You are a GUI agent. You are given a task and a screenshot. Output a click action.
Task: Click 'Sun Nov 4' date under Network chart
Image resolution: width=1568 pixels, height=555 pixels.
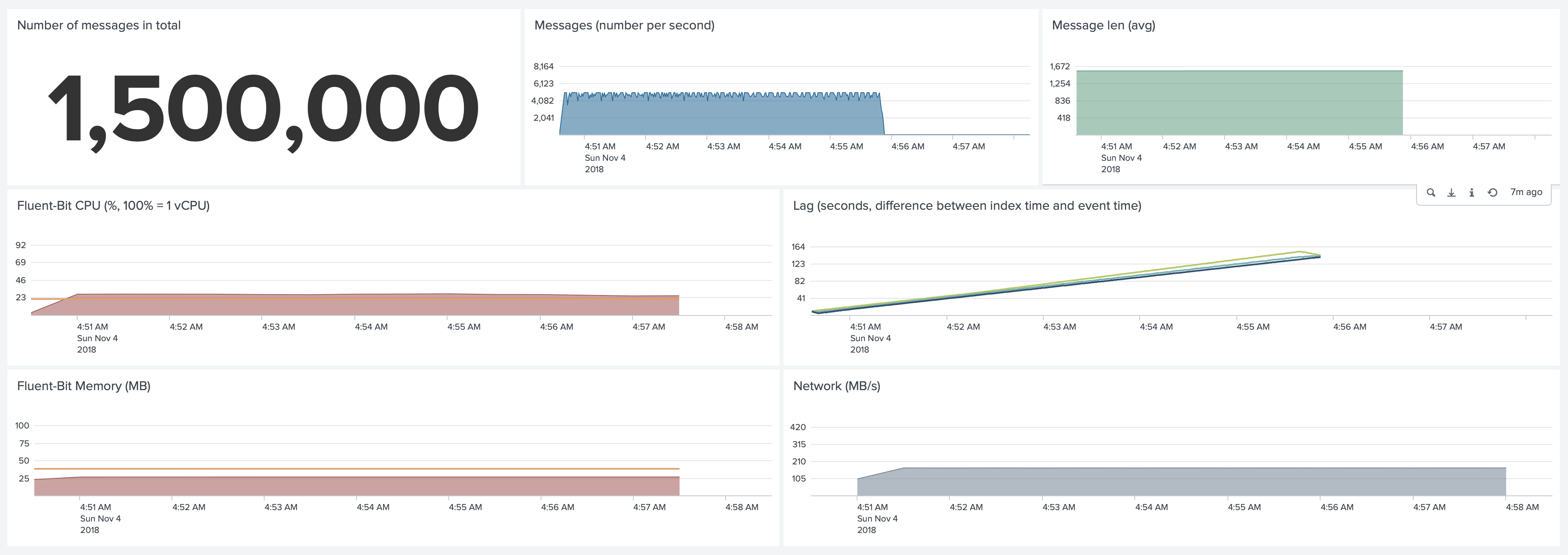pyautogui.click(x=877, y=519)
